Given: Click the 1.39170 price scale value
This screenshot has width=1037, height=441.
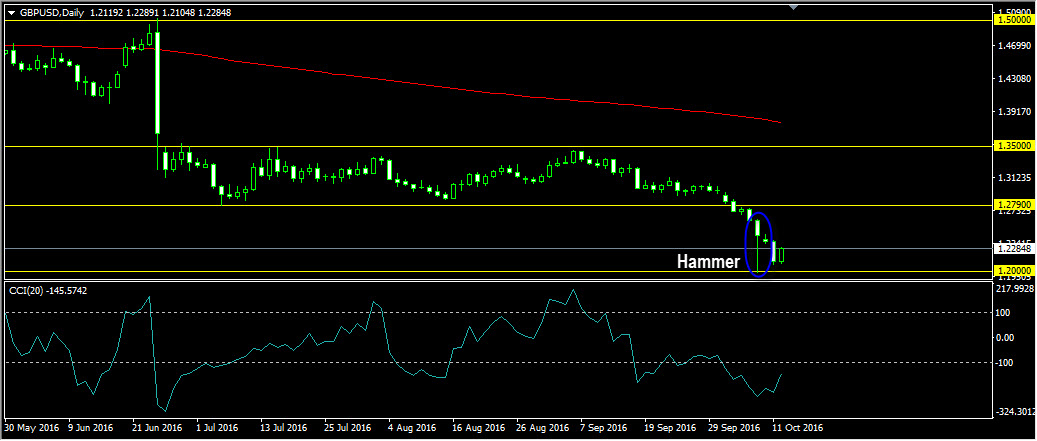Looking at the screenshot, I should pyautogui.click(x=1016, y=112).
